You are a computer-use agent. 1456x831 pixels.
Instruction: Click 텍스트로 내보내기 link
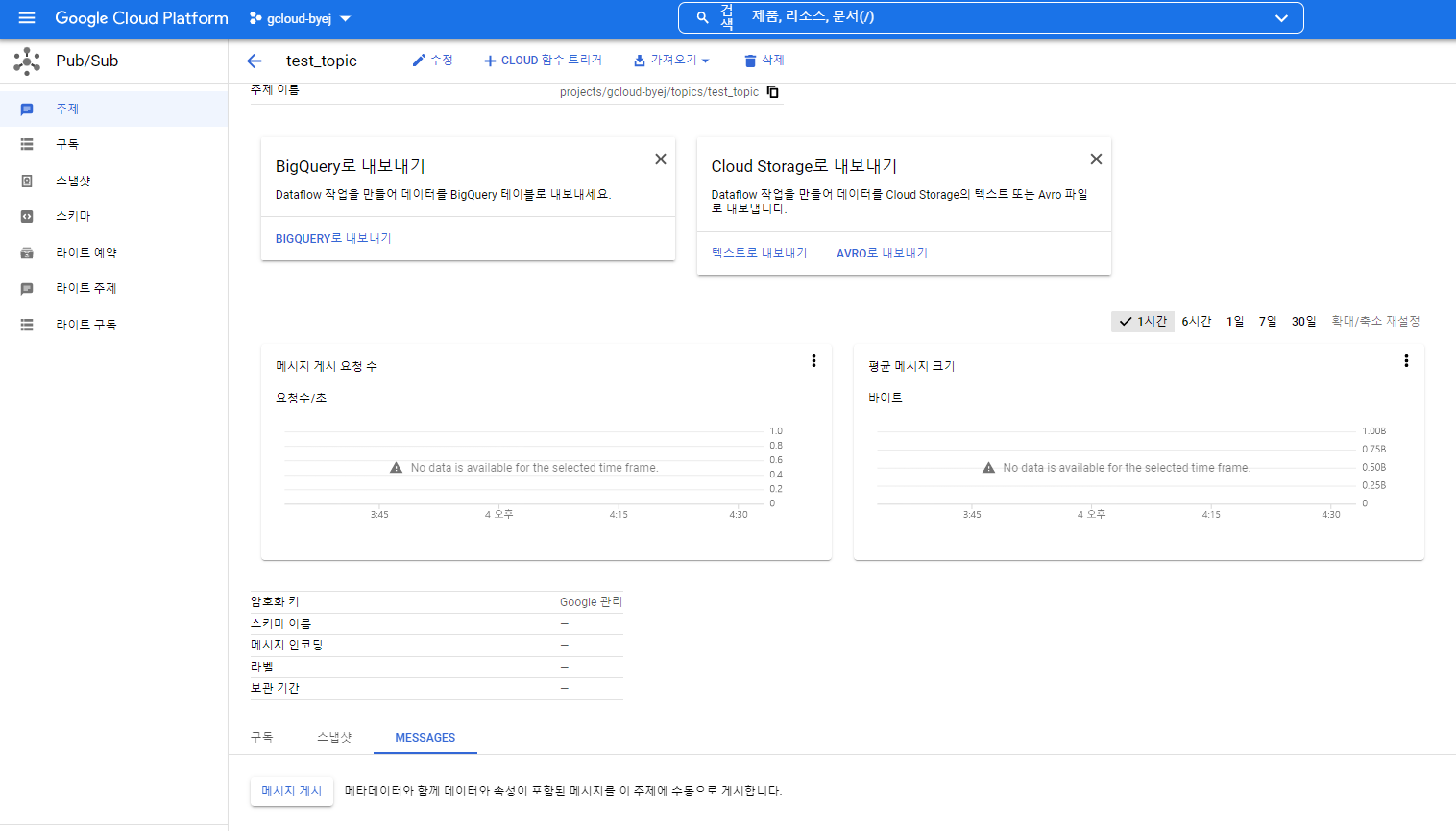click(760, 253)
